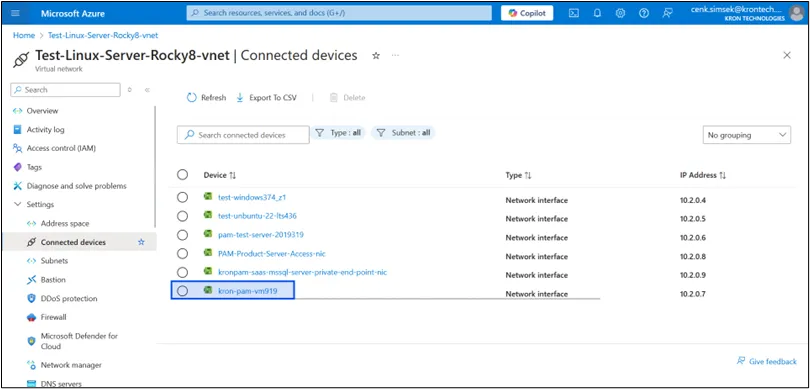The width and height of the screenshot is (810, 389).
Task: Go to Home breadcrumb
Action: coord(24,36)
